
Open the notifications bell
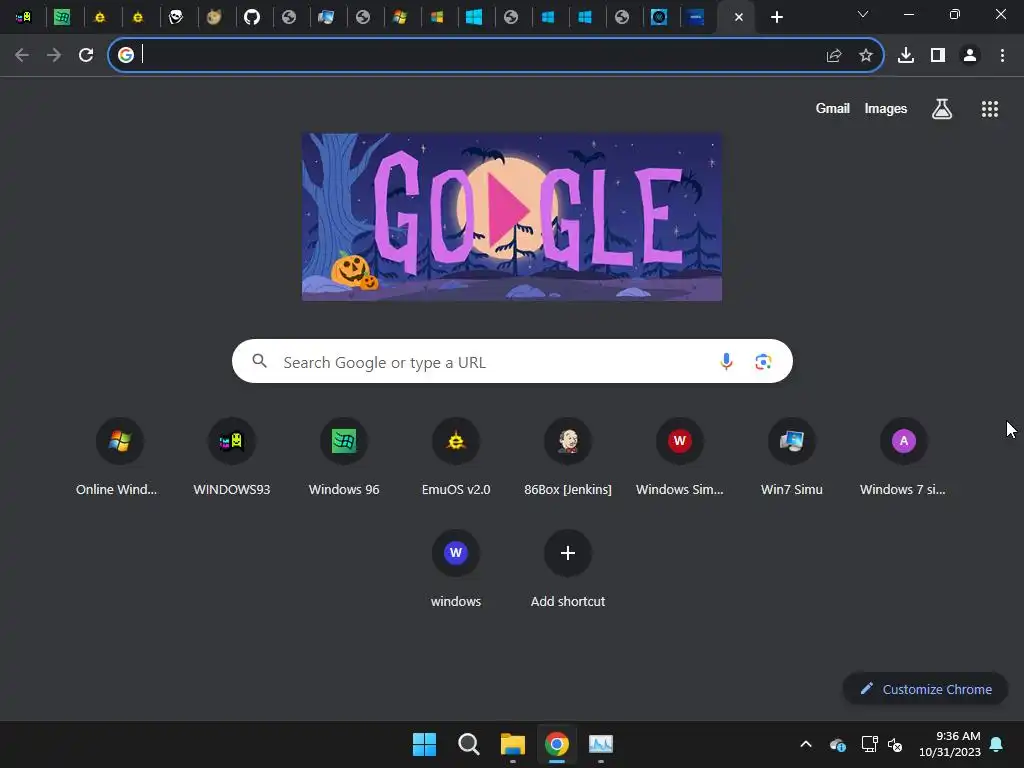click(x=996, y=744)
